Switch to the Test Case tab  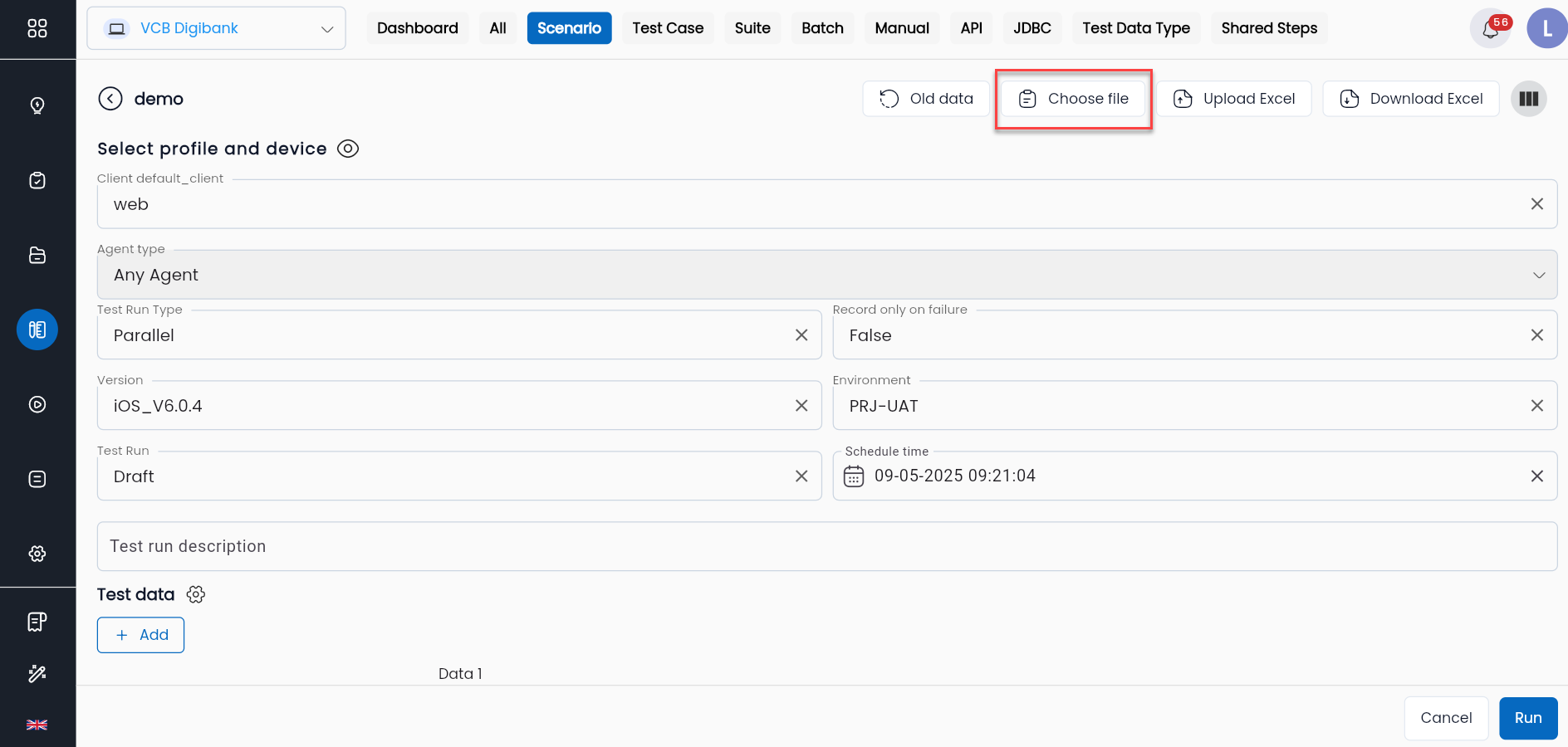(668, 28)
